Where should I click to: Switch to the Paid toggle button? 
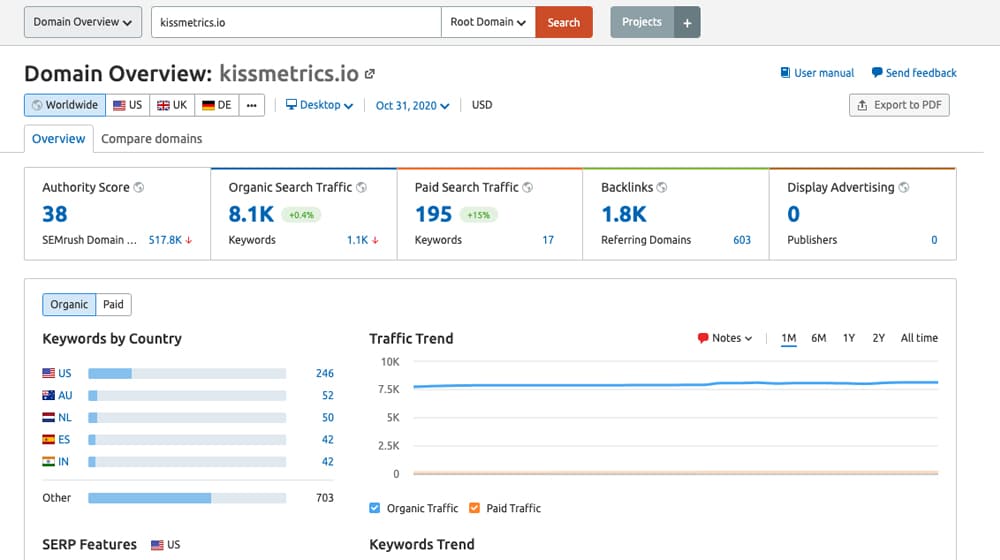113,305
